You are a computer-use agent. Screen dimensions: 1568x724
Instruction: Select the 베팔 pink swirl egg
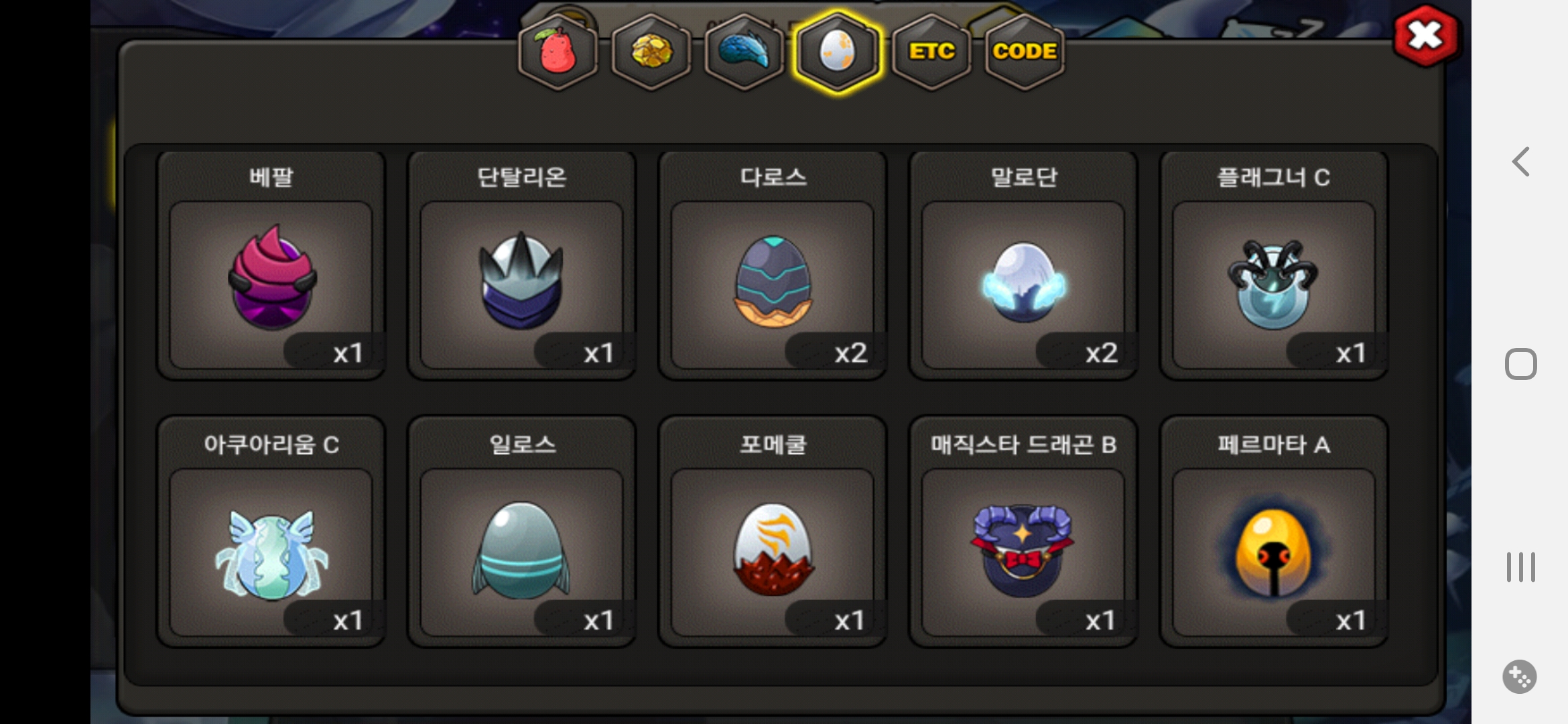[271, 265]
